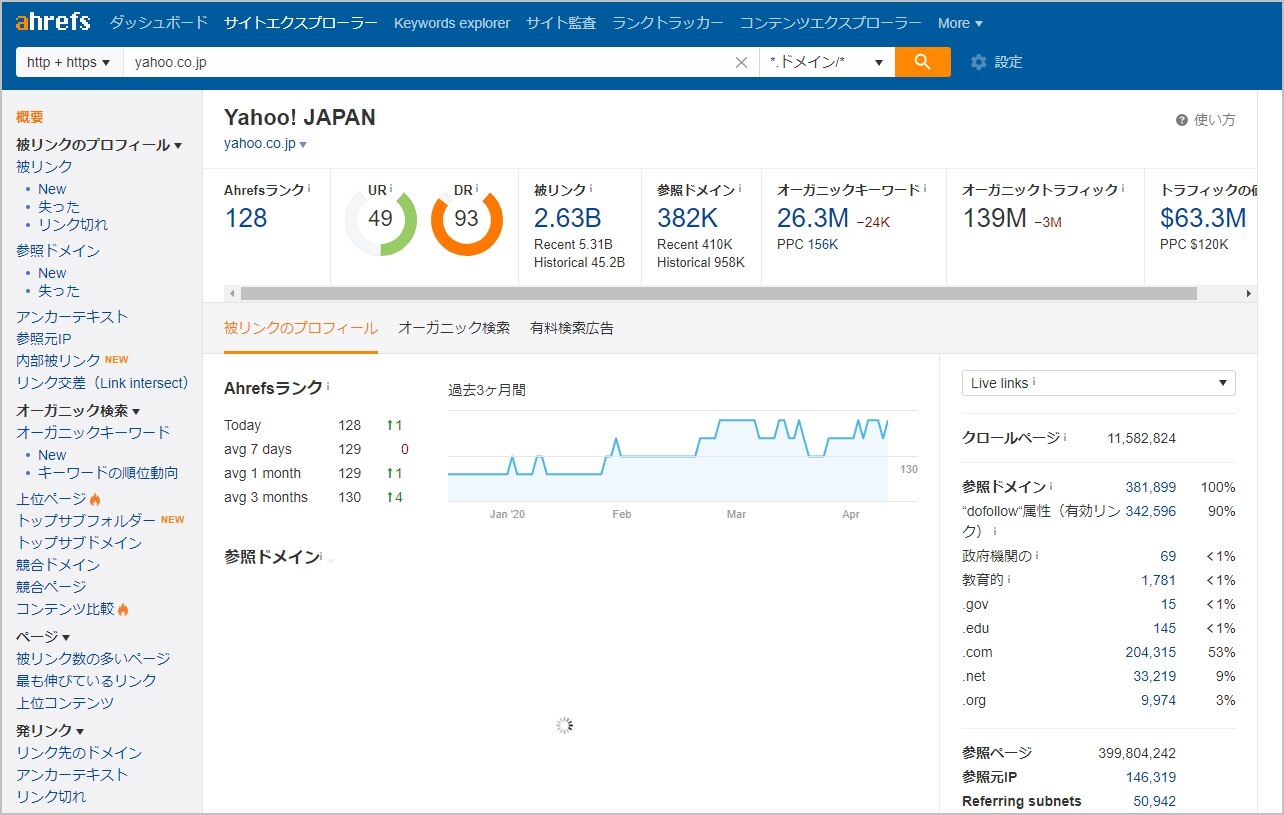Click the info icon next to UR
Viewport: 1284px width, 815px height.
390,189
